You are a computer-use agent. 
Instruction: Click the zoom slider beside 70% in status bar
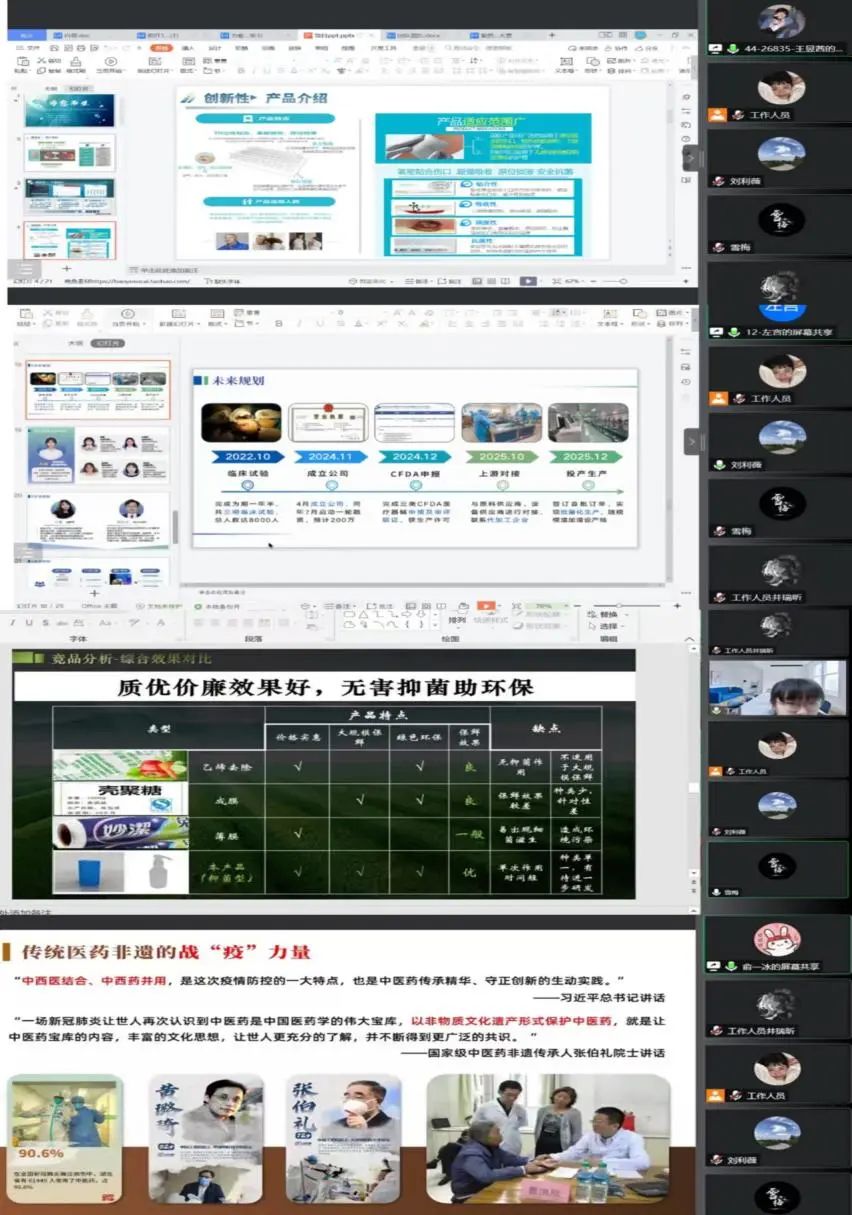(625, 606)
